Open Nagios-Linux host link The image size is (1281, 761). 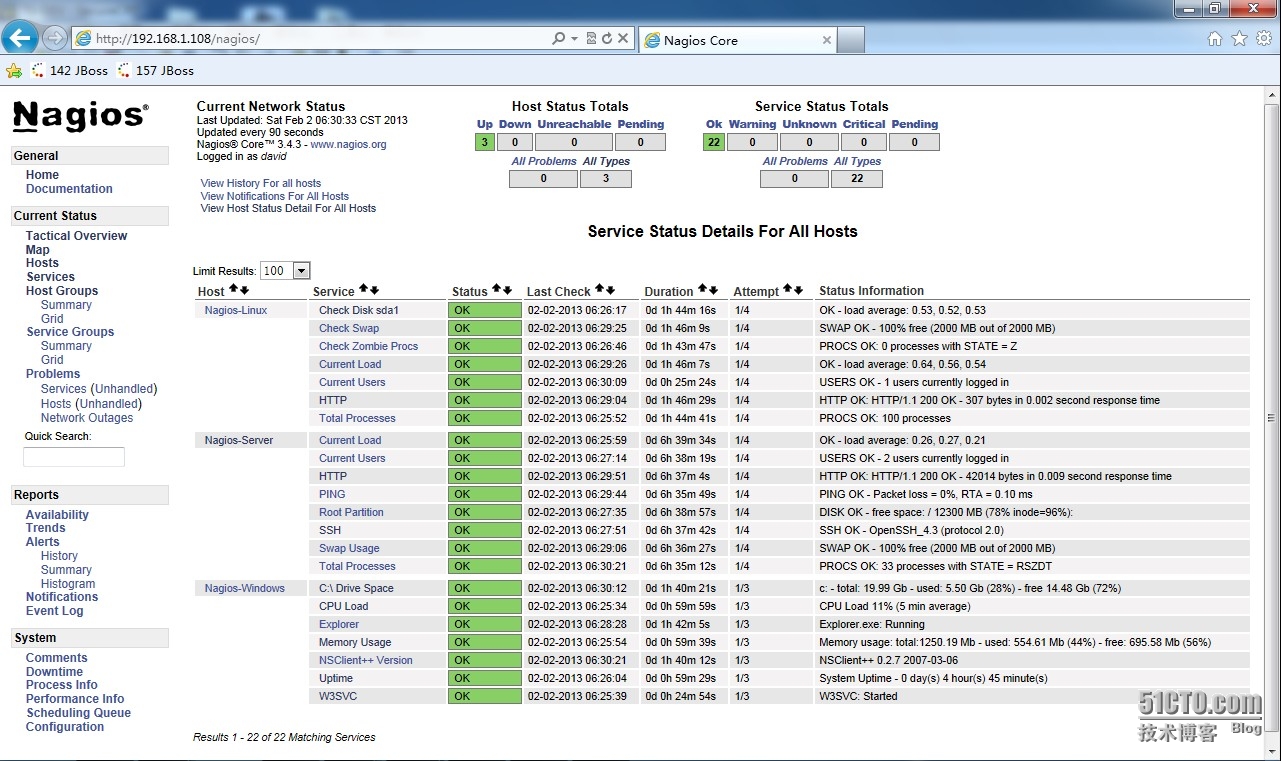coord(236,310)
